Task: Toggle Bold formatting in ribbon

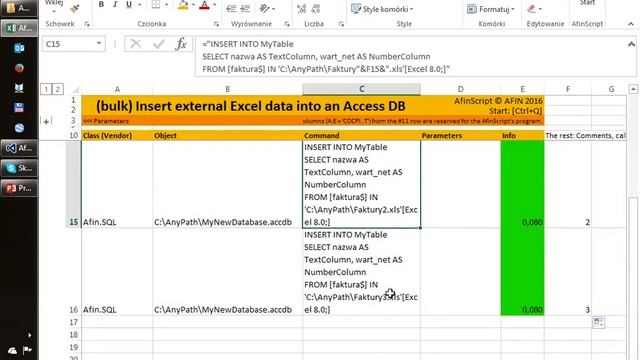Action: pyautogui.click(x=101, y=4)
